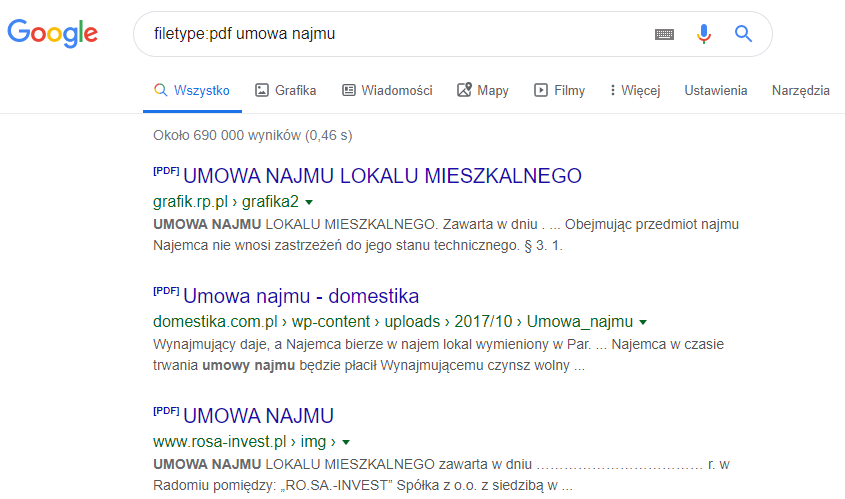Open the rosa-invest UMOWA NAJMU result
This screenshot has height=499, width=845.
coord(258,416)
